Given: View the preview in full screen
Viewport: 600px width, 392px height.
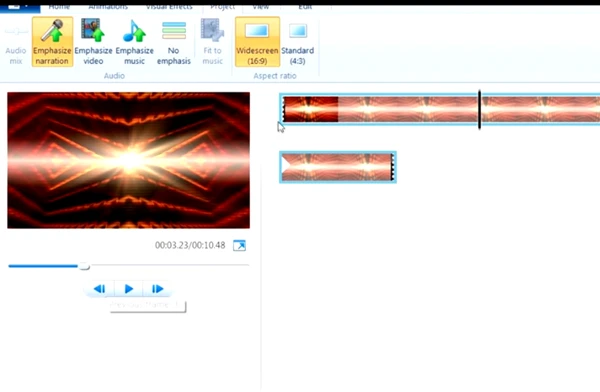Looking at the screenshot, I should 240,245.
